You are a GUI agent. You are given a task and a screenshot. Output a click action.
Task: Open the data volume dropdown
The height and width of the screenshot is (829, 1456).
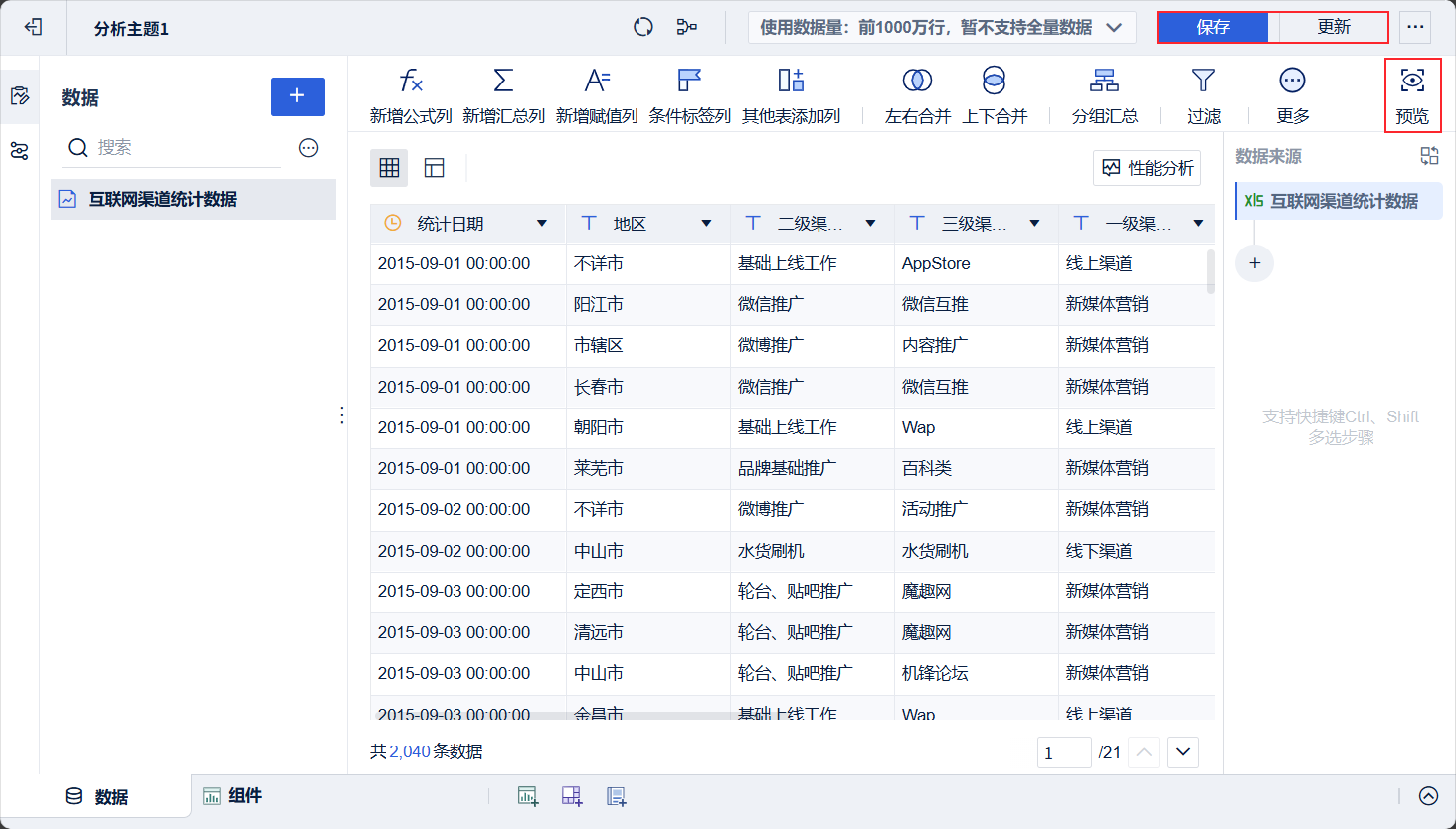942,27
